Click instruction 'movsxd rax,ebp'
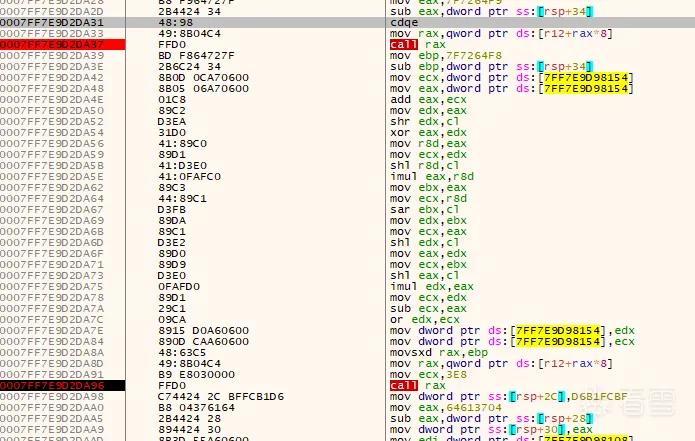695x441 pixels. click(439, 352)
